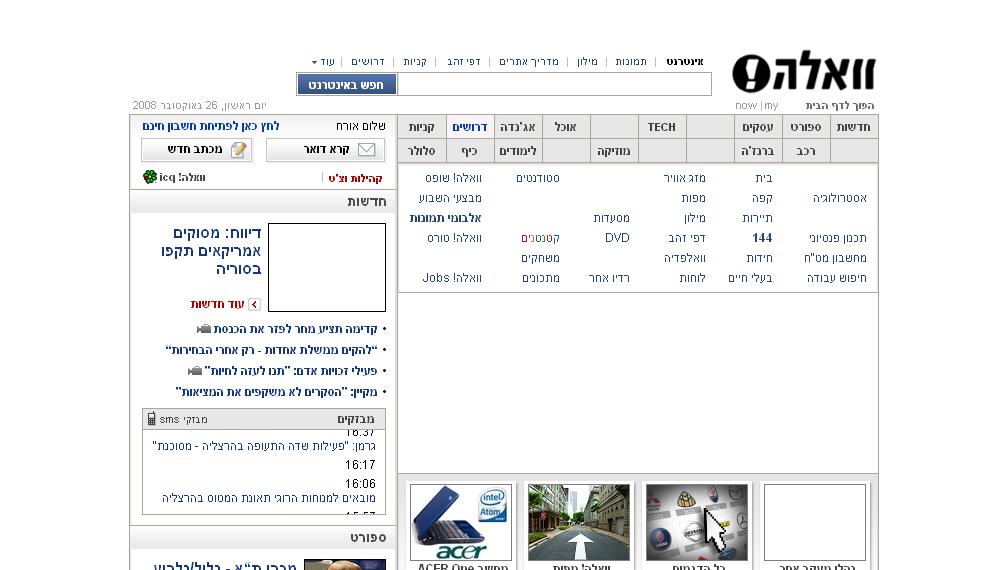Image resolution: width=1007 pixels, height=570 pixels.
Task: Open the אוכל tab
Action: [x=565, y=127]
